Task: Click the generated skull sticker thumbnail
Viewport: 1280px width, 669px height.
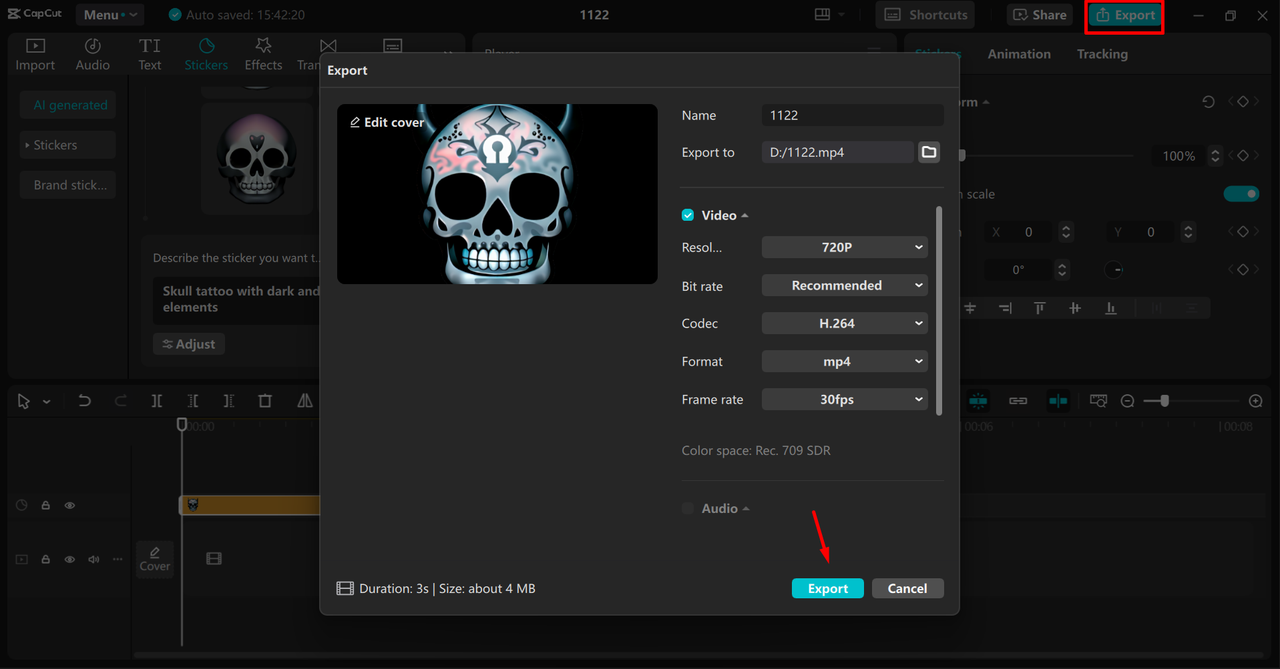Action: click(x=257, y=158)
